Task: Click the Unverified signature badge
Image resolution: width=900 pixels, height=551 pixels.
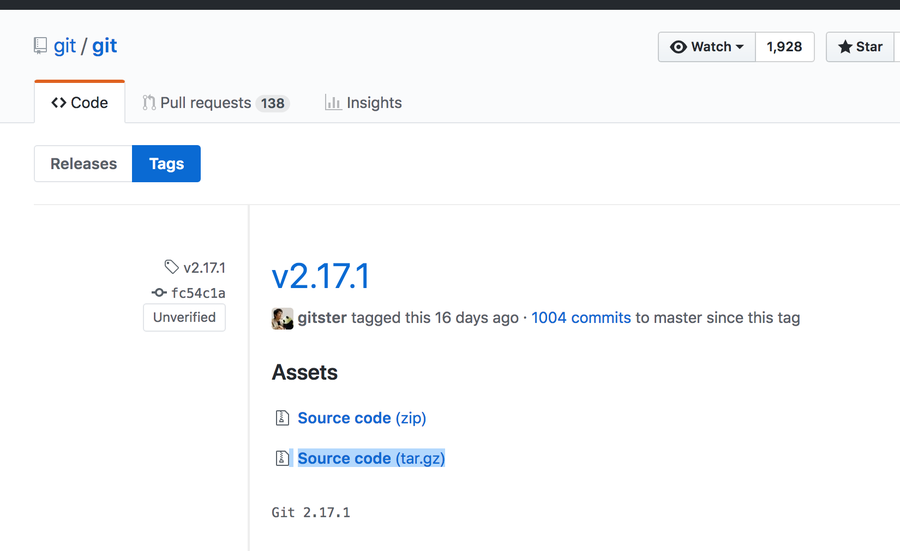Action: tap(184, 317)
